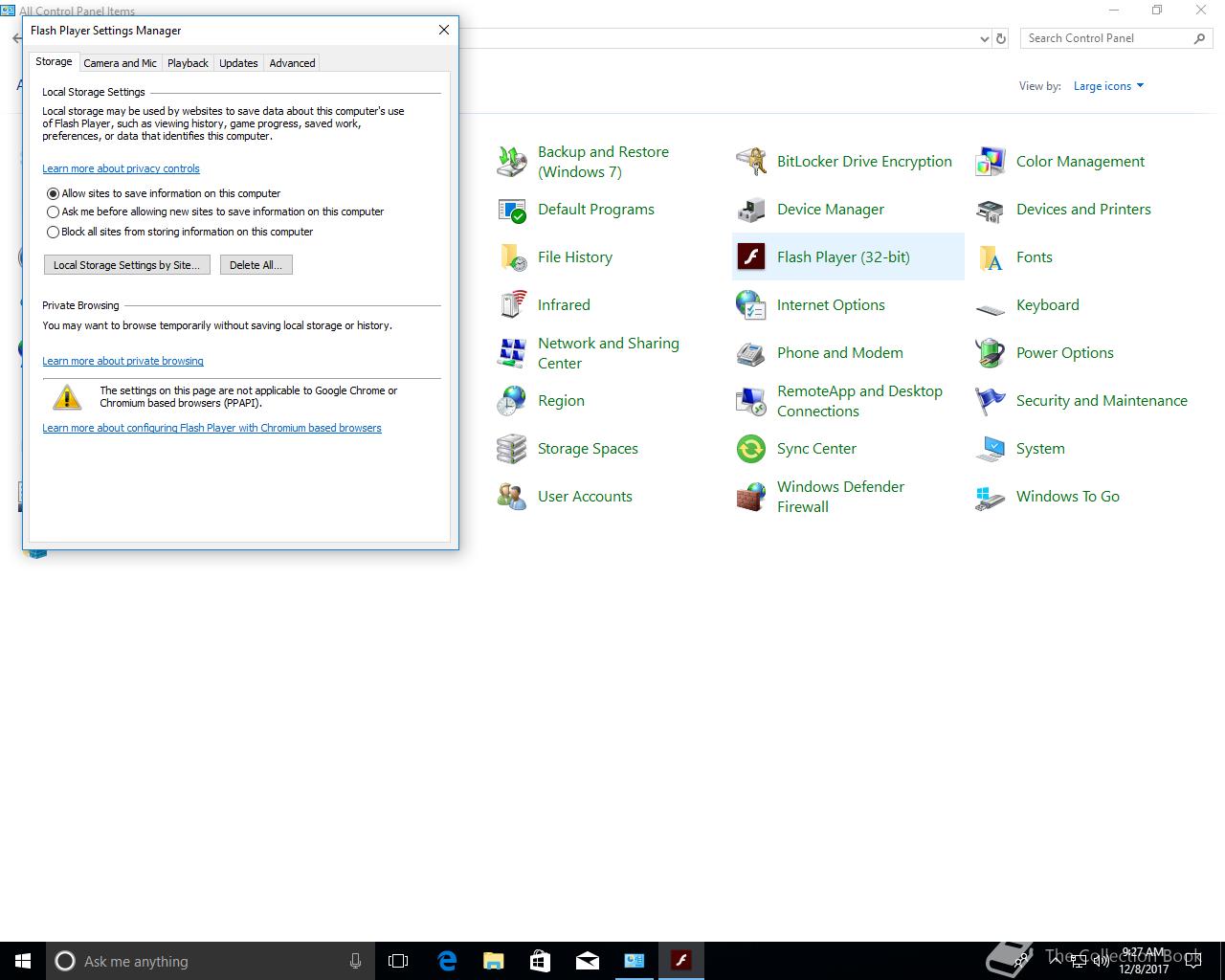Screen dimensions: 1225x980
Task: Open Learn more about privacy controls link
Action: [121, 168]
